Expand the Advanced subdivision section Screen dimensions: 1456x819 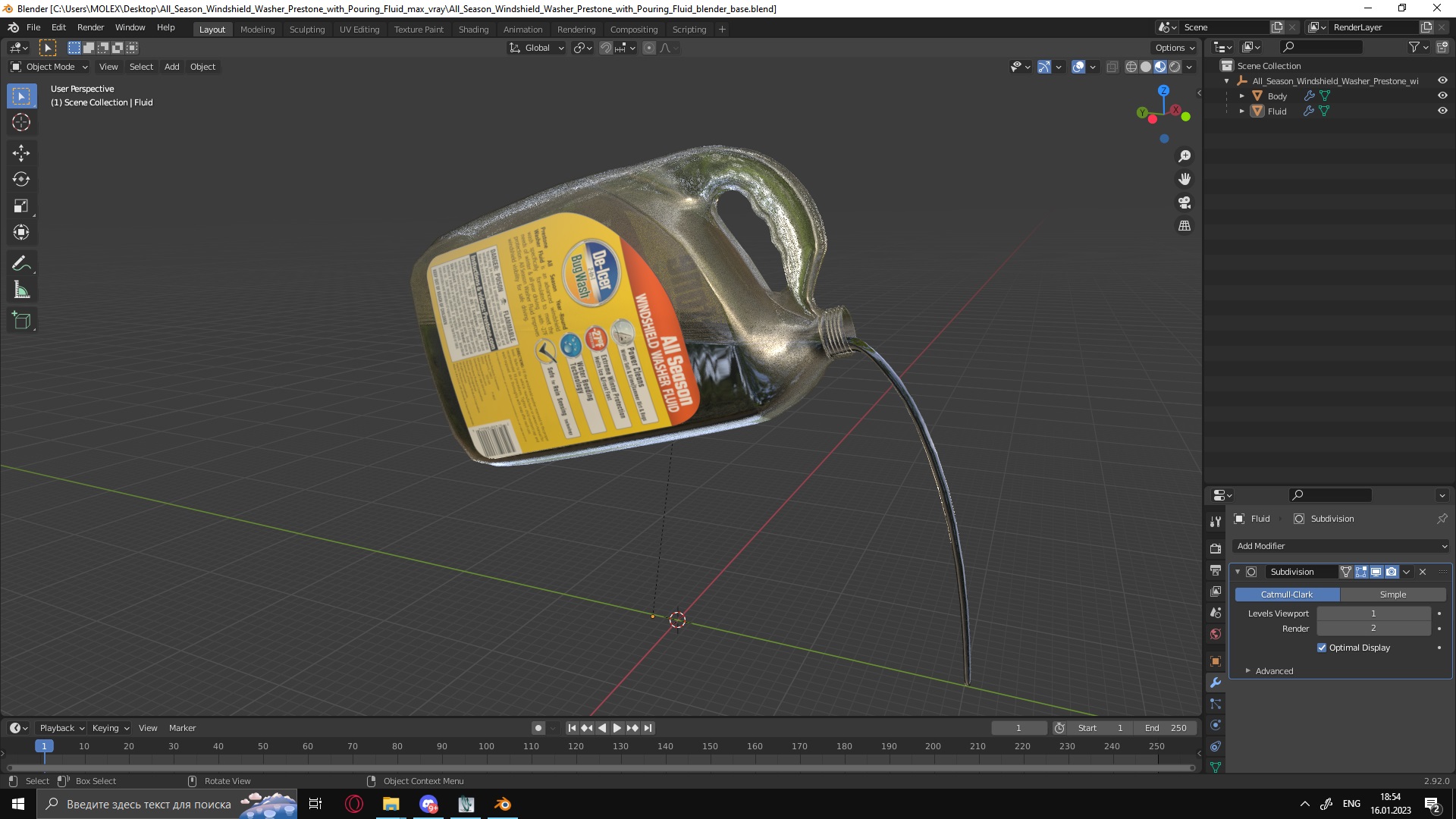click(x=1274, y=671)
